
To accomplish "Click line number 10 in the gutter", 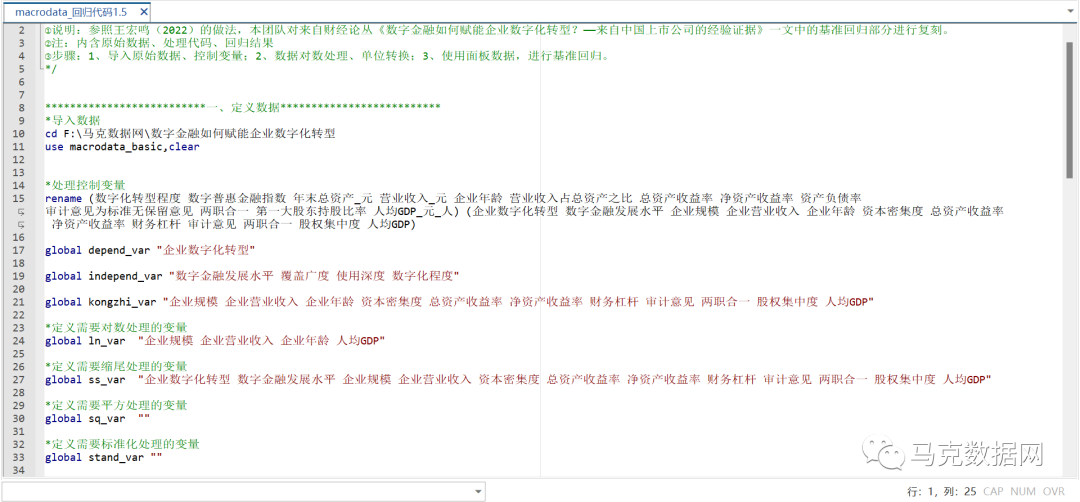I will click(19, 133).
